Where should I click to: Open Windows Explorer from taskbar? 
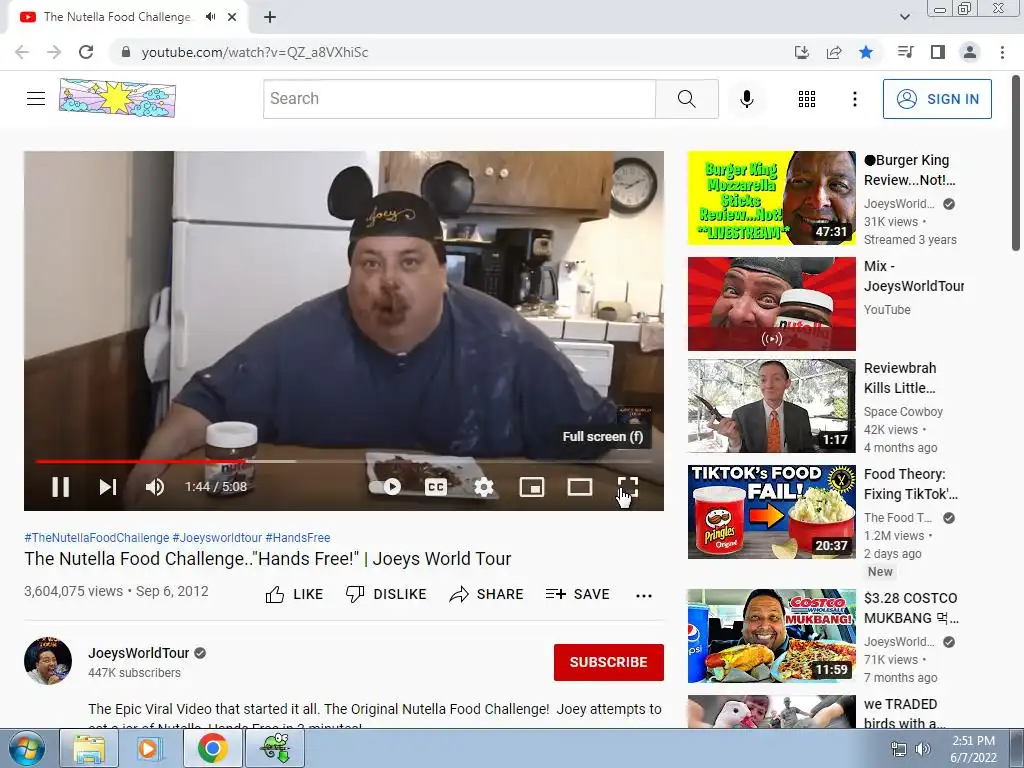tap(89, 748)
